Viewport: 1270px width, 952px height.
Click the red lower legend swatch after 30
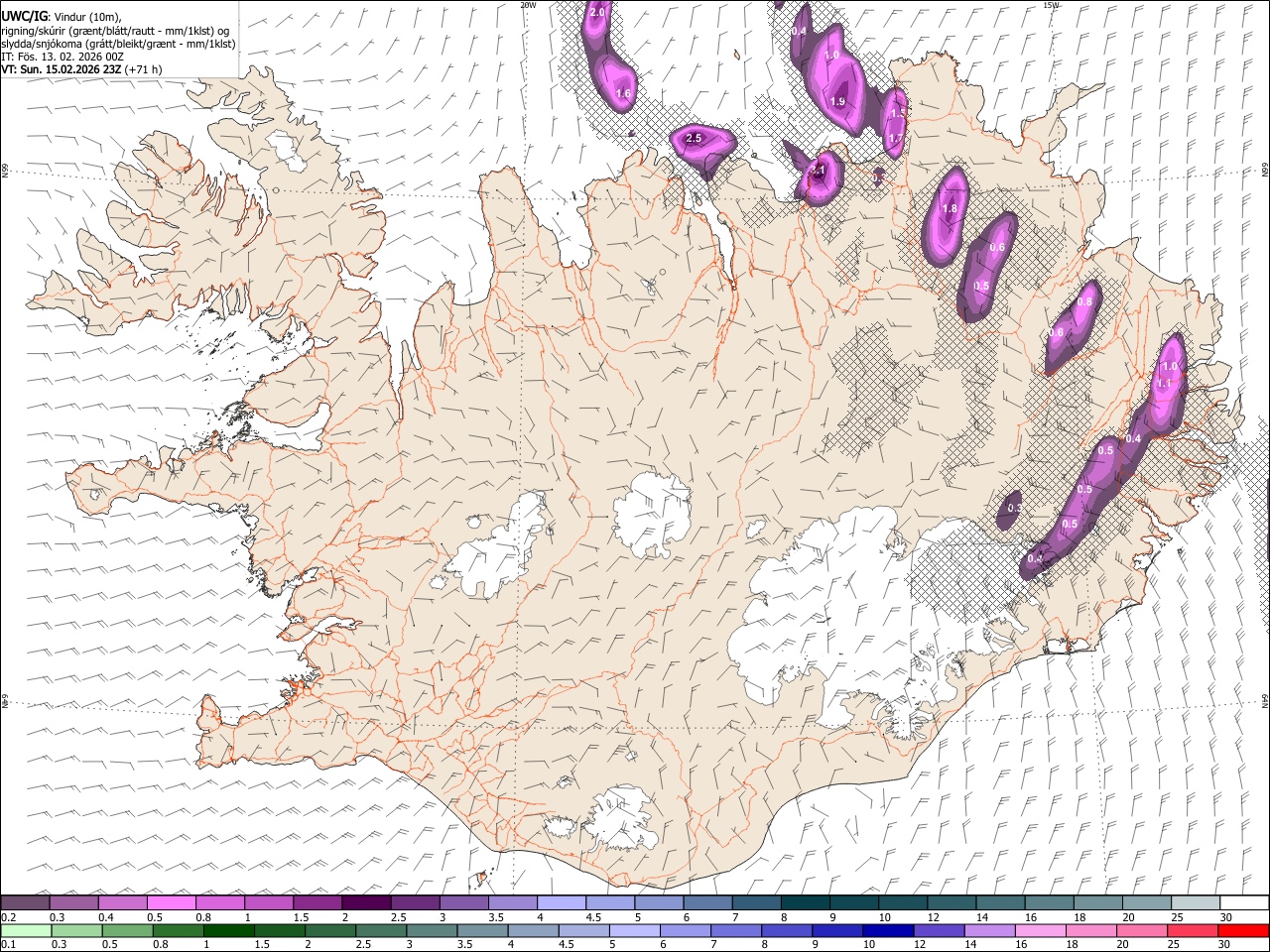click(1243, 931)
